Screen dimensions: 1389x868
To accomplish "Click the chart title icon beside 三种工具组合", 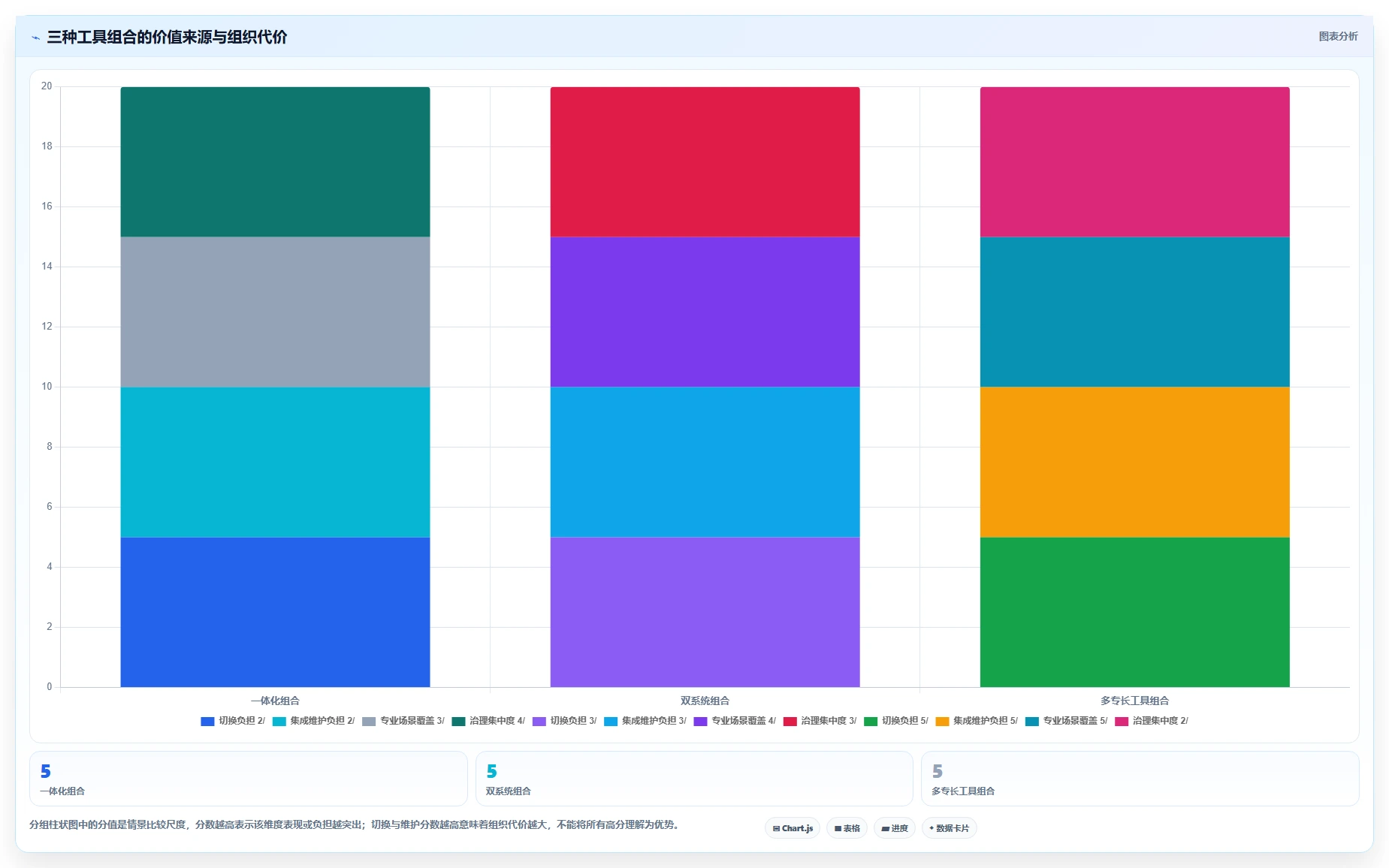I will point(35,38).
